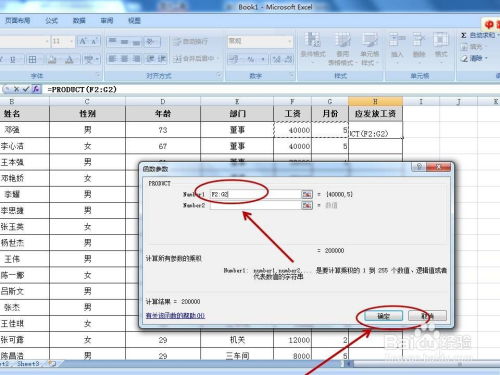The image size is (500, 375).
Task: Click the Decrease Font Size icon
Action: 94,41
